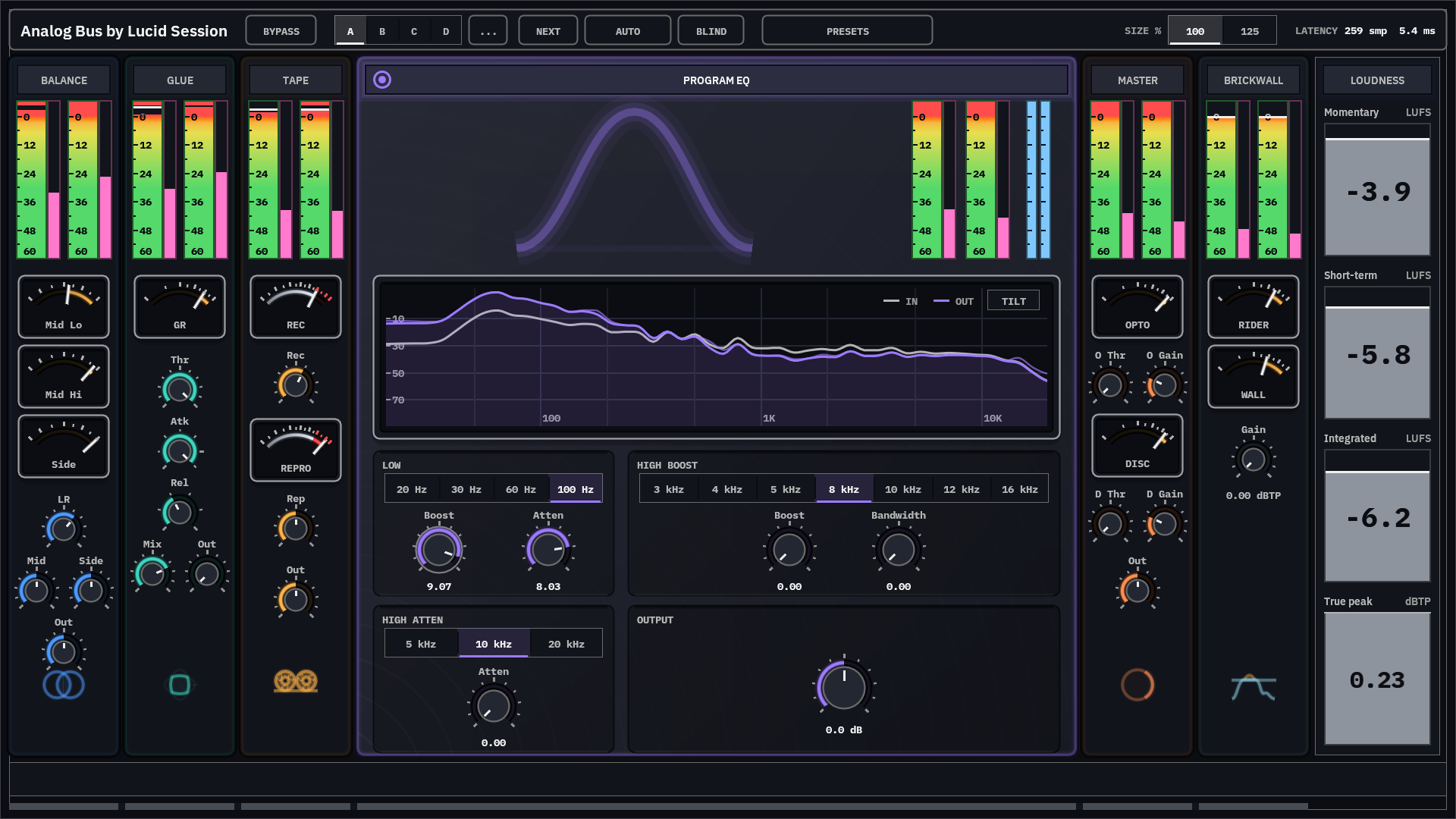Open the GLUE module header
This screenshot has width=1456, height=819.
[x=180, y=80]
